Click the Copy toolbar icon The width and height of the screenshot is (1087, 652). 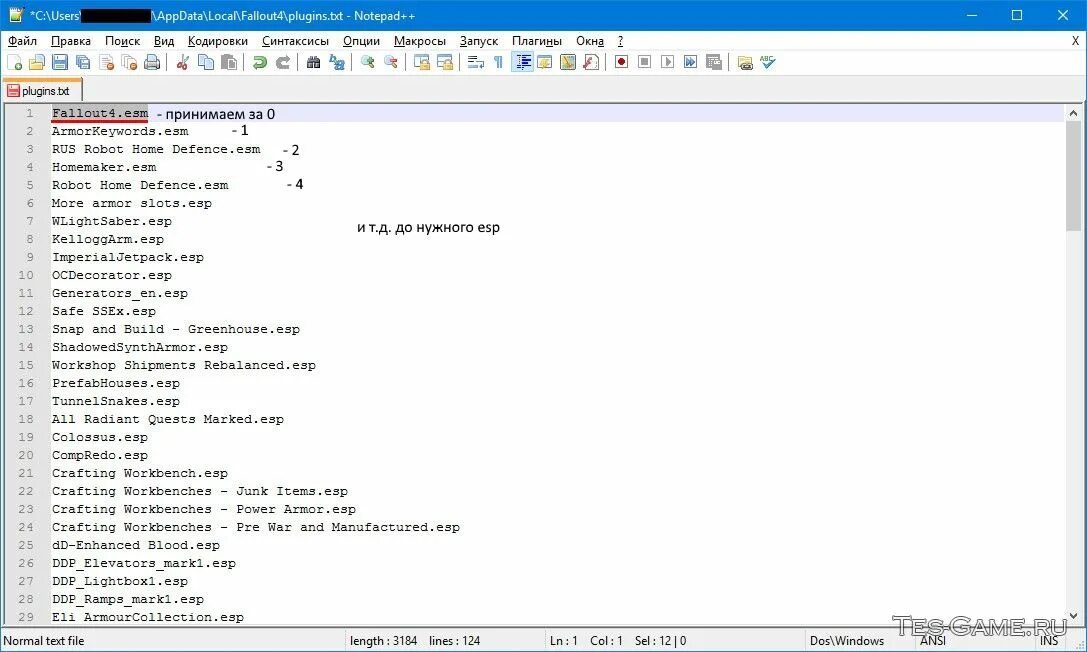tap(206, 62)
